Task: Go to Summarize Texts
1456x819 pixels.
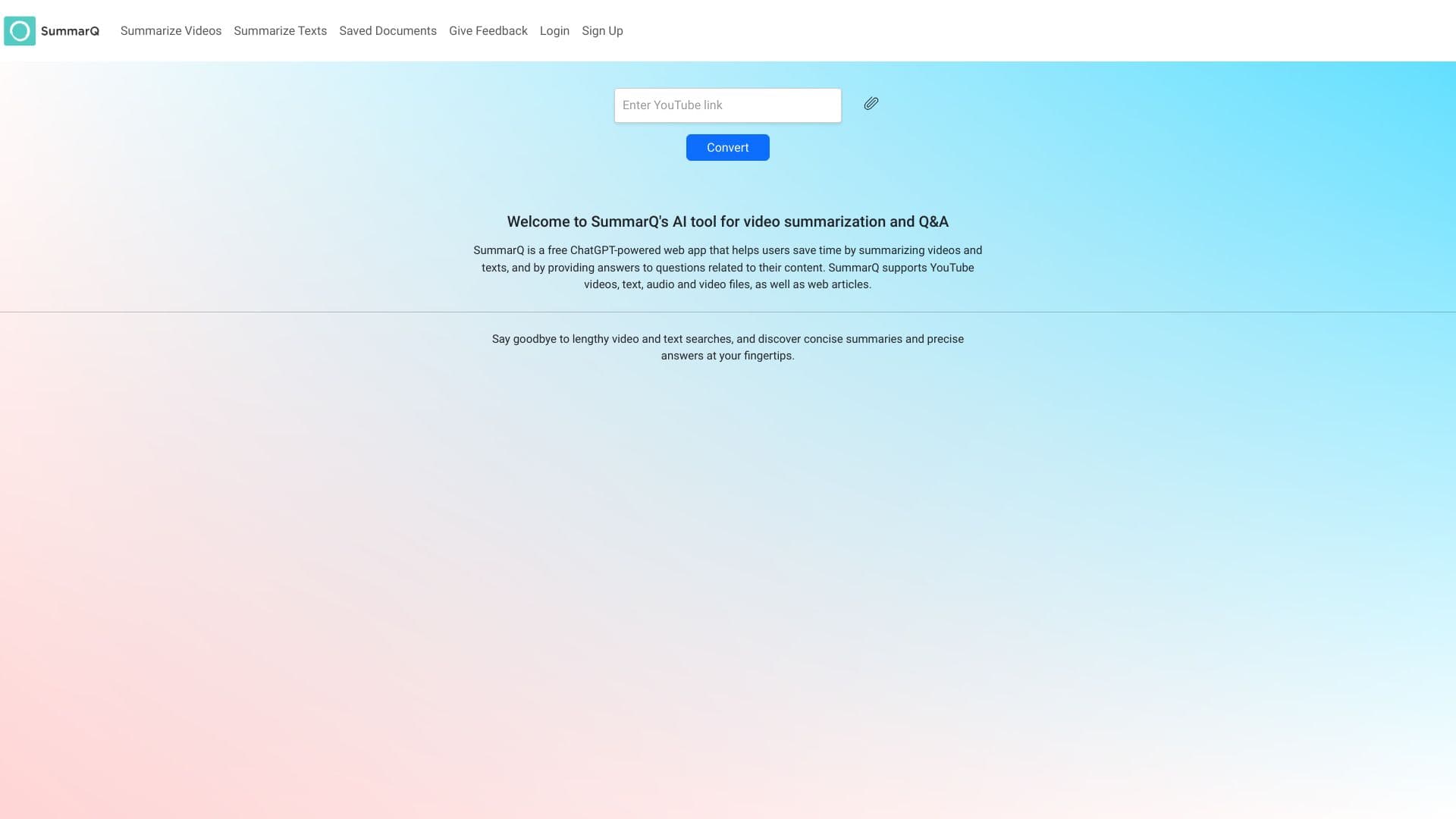Action: pyautogui.click(x=280, y=31)
